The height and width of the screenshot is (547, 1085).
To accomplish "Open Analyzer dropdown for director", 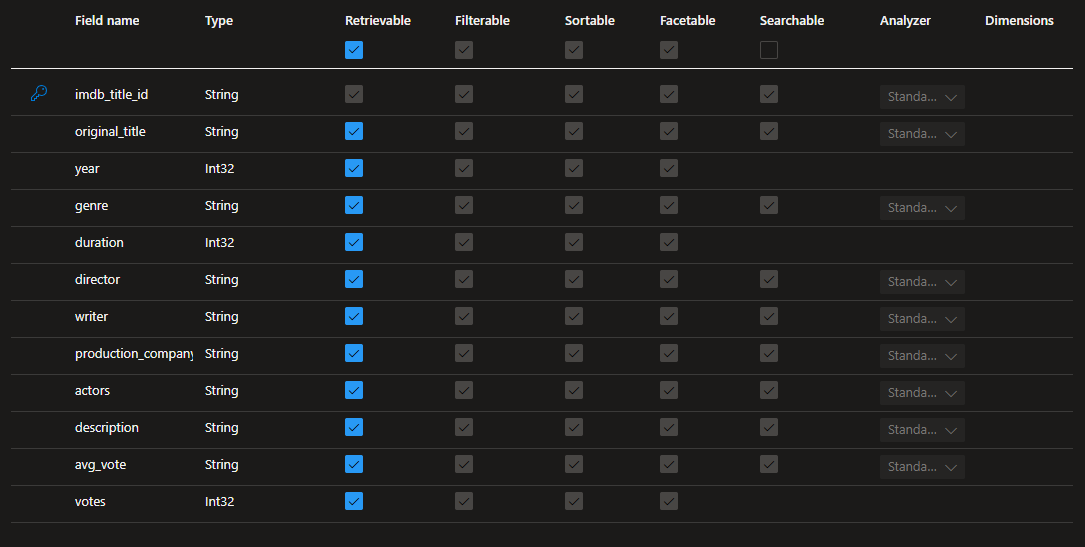I will pos(922,281).
